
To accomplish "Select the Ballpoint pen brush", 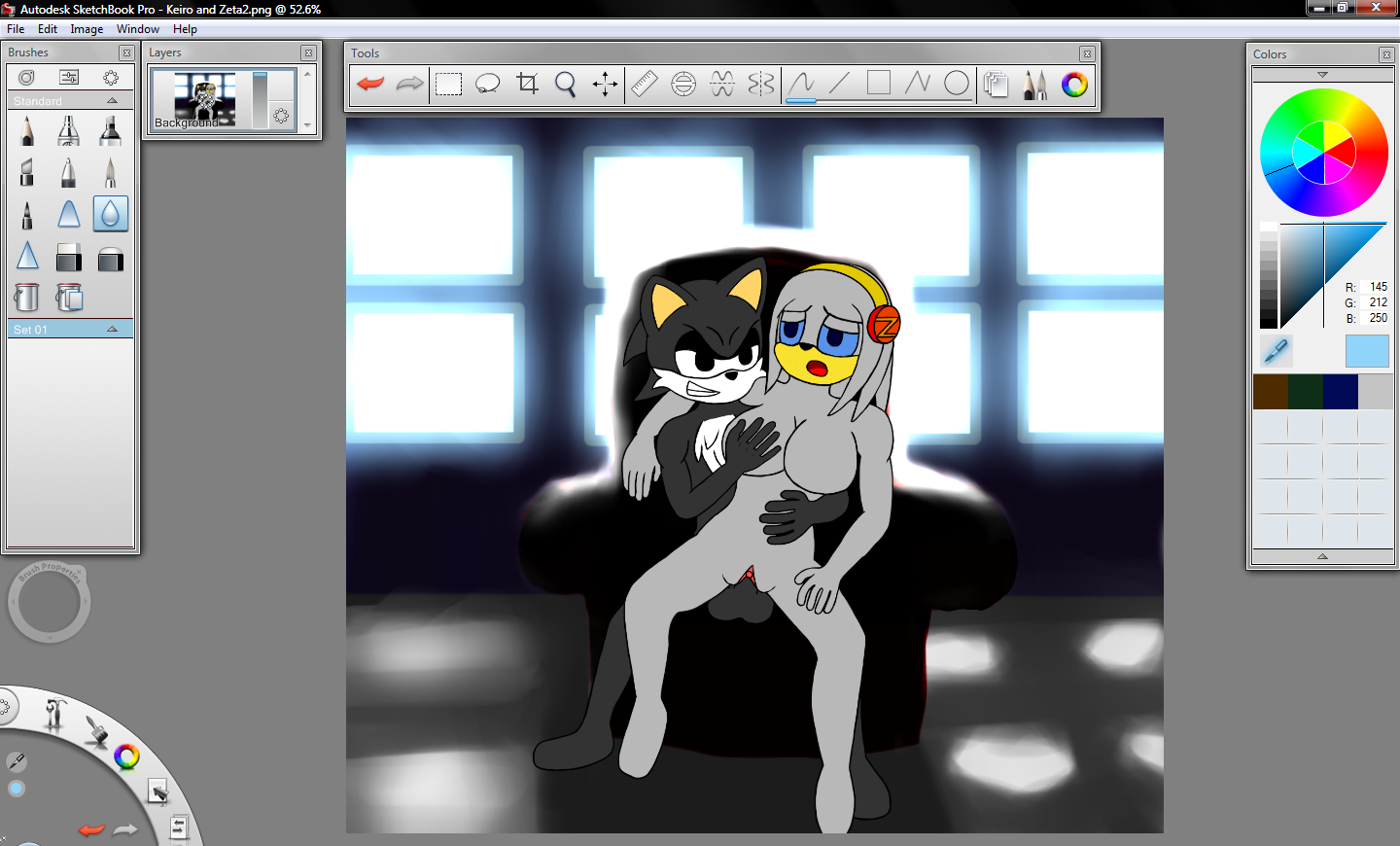I will [68, 172].
